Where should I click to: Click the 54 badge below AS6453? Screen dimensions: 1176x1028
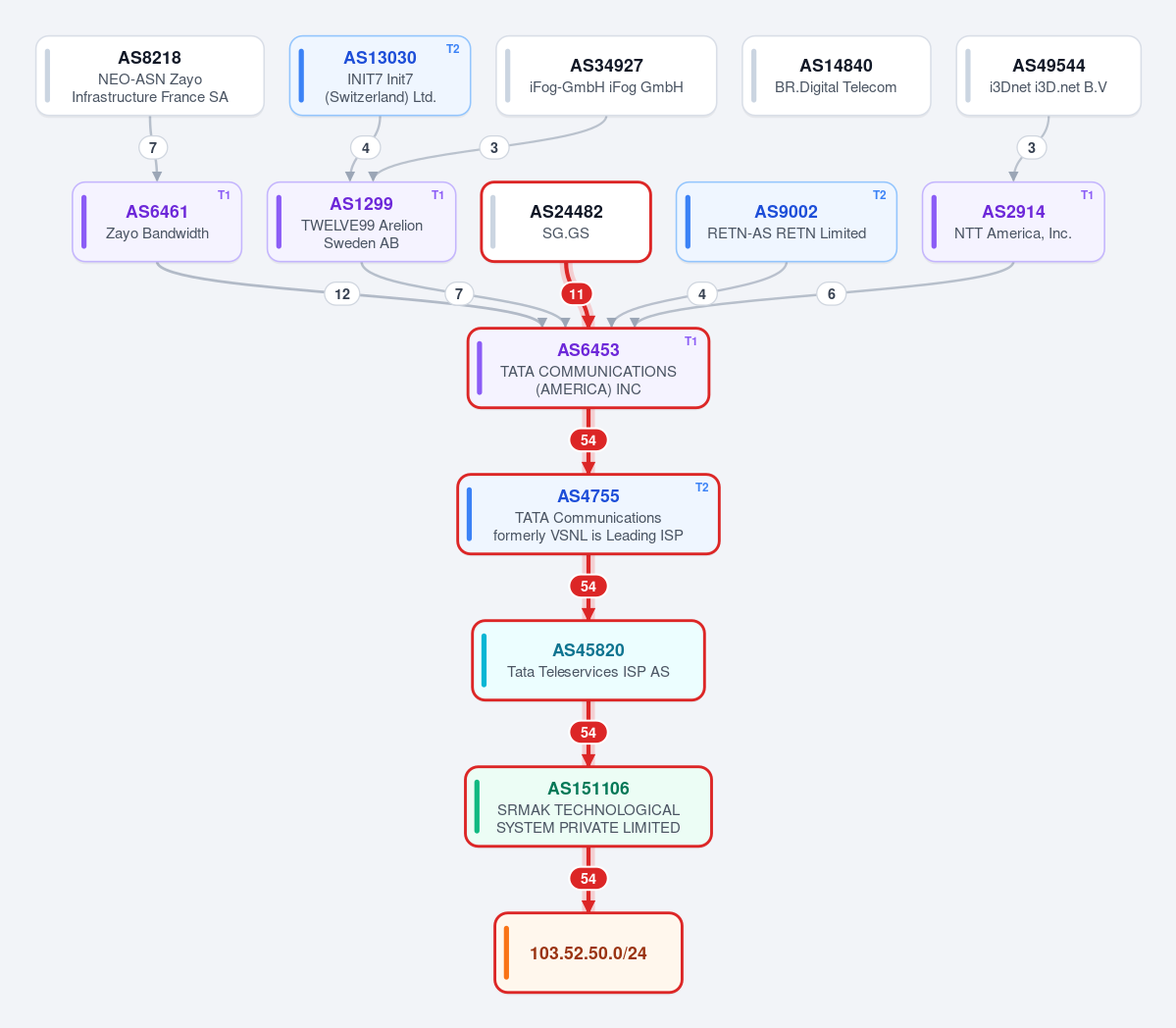pos(588,440)
